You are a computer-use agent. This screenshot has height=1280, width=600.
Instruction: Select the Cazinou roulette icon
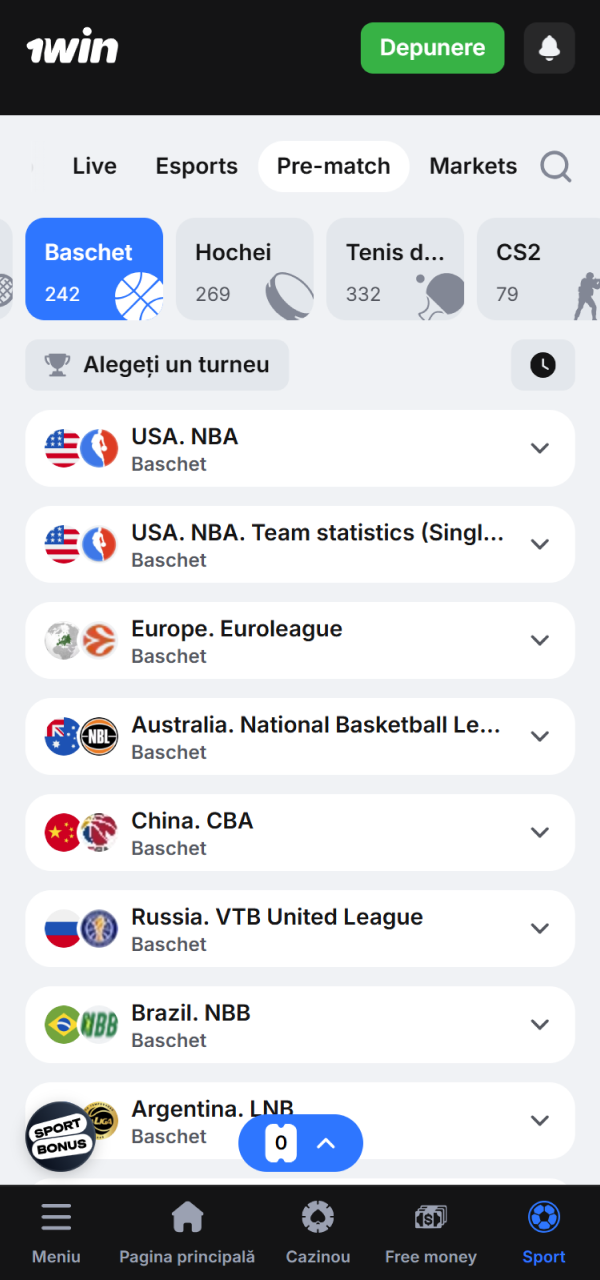[x=317, y=1216]
